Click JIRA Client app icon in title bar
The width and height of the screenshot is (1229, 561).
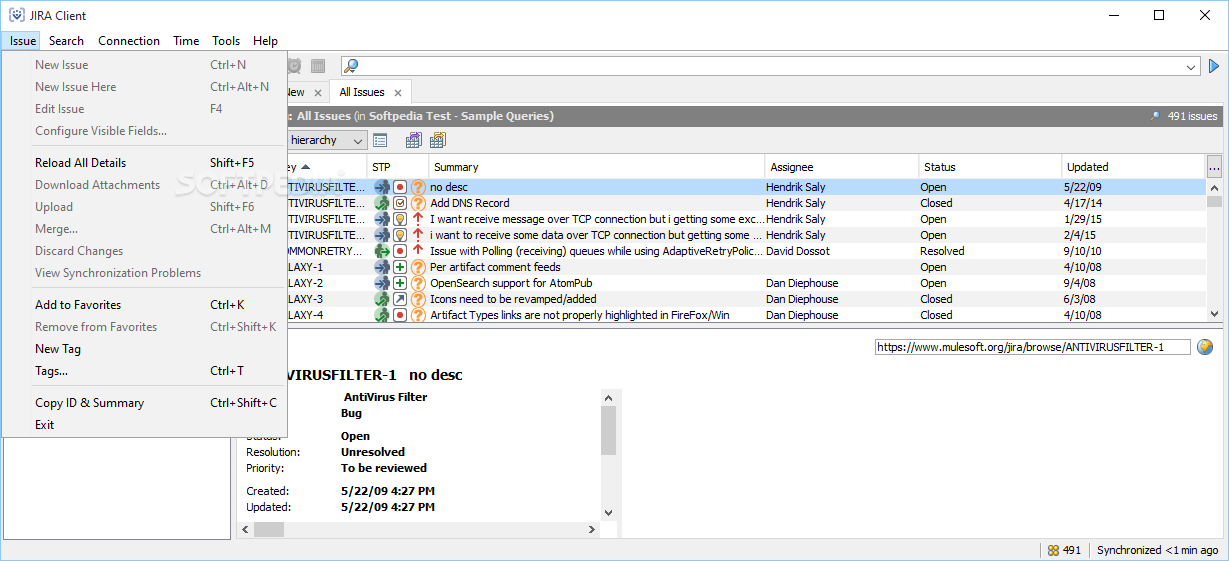[17, 15]
